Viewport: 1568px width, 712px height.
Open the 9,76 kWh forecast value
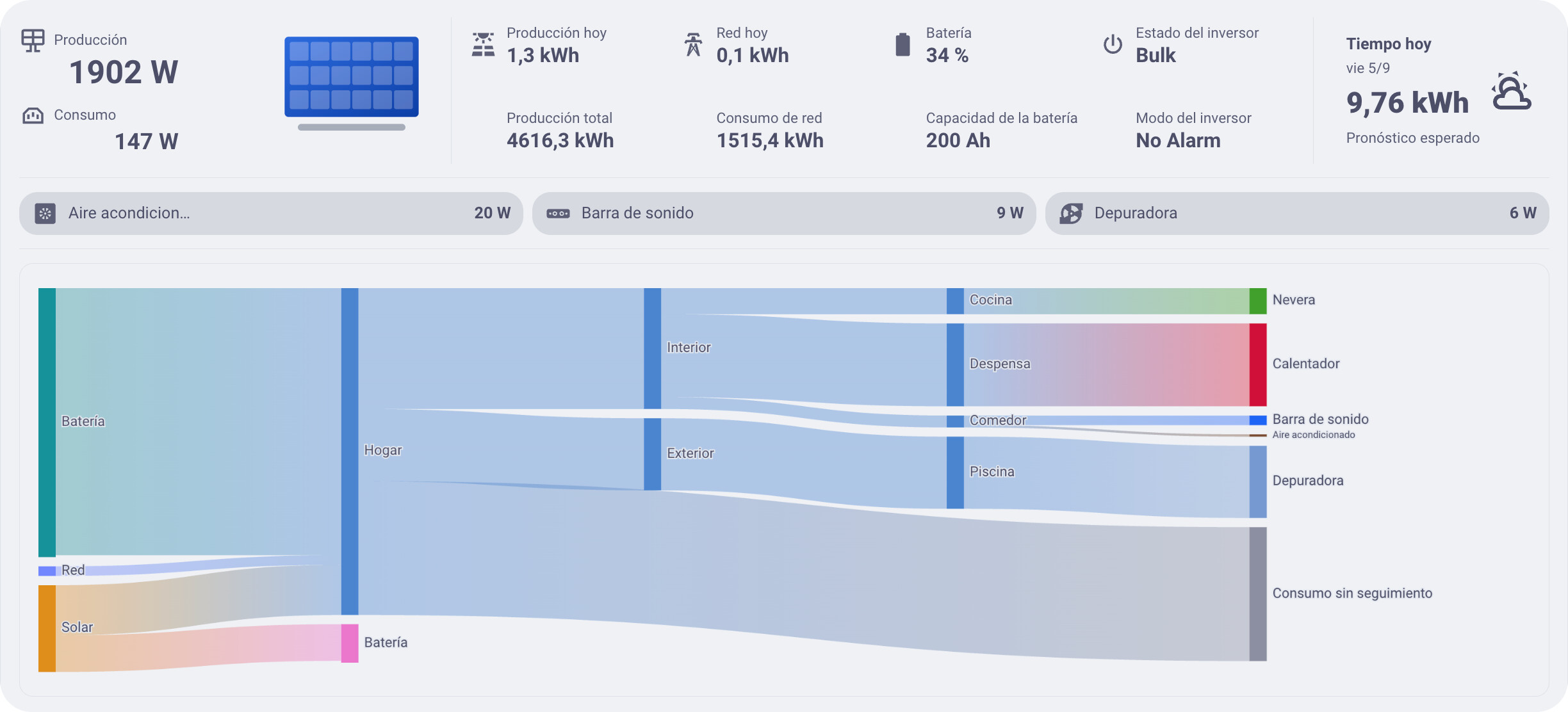pyautogui.click(x=1407, y=102)
